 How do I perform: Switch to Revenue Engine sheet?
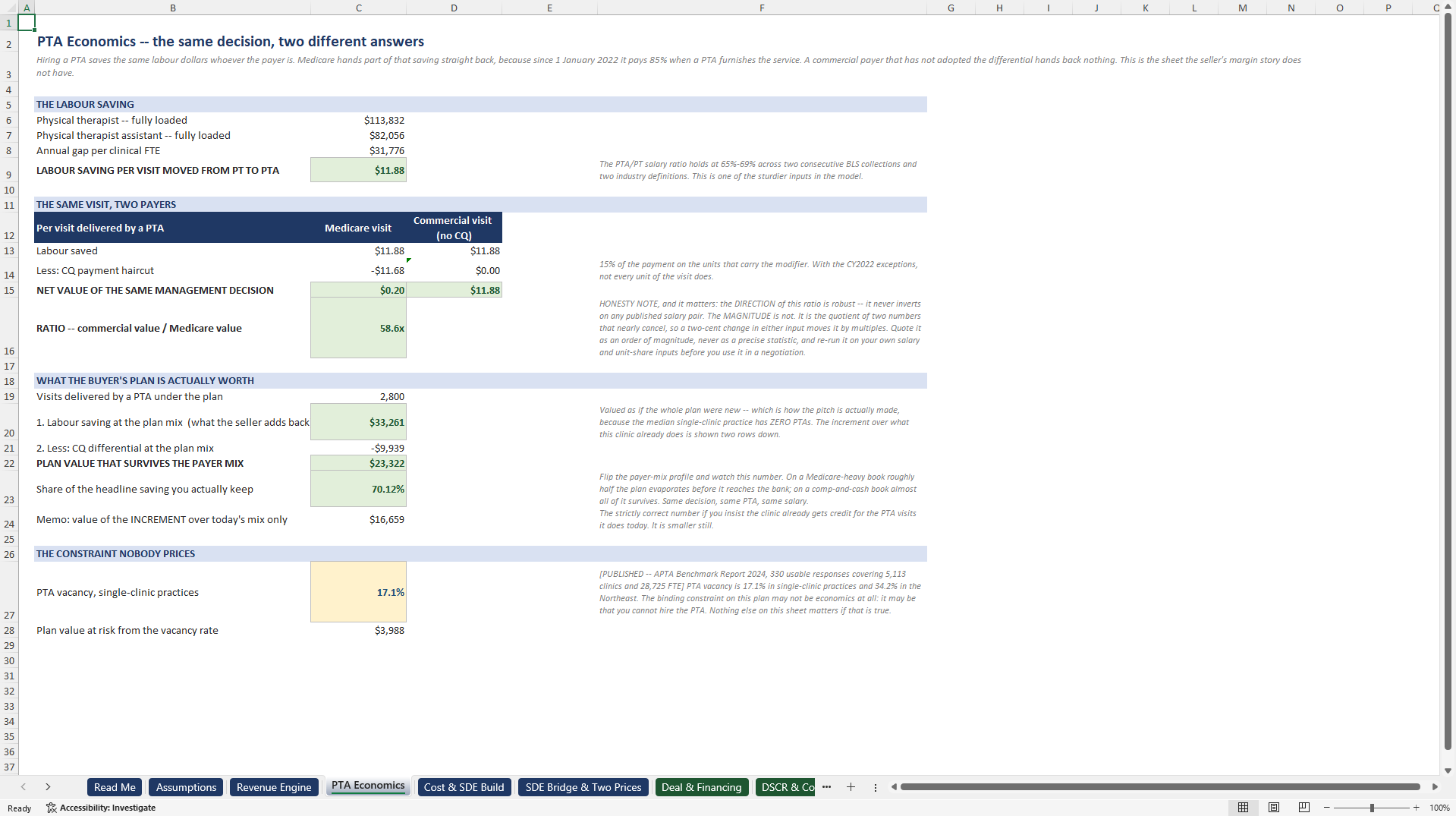[274, 787]
